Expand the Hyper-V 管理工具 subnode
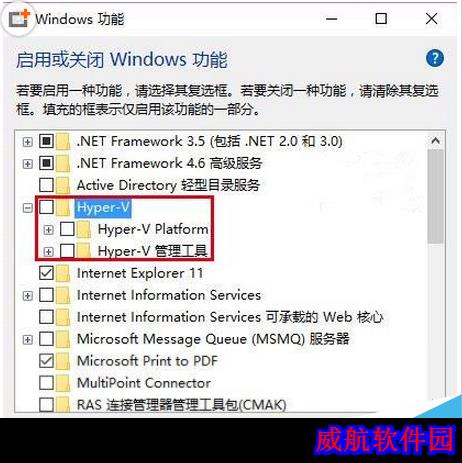 pyautogui.click(x=49, y=252)
